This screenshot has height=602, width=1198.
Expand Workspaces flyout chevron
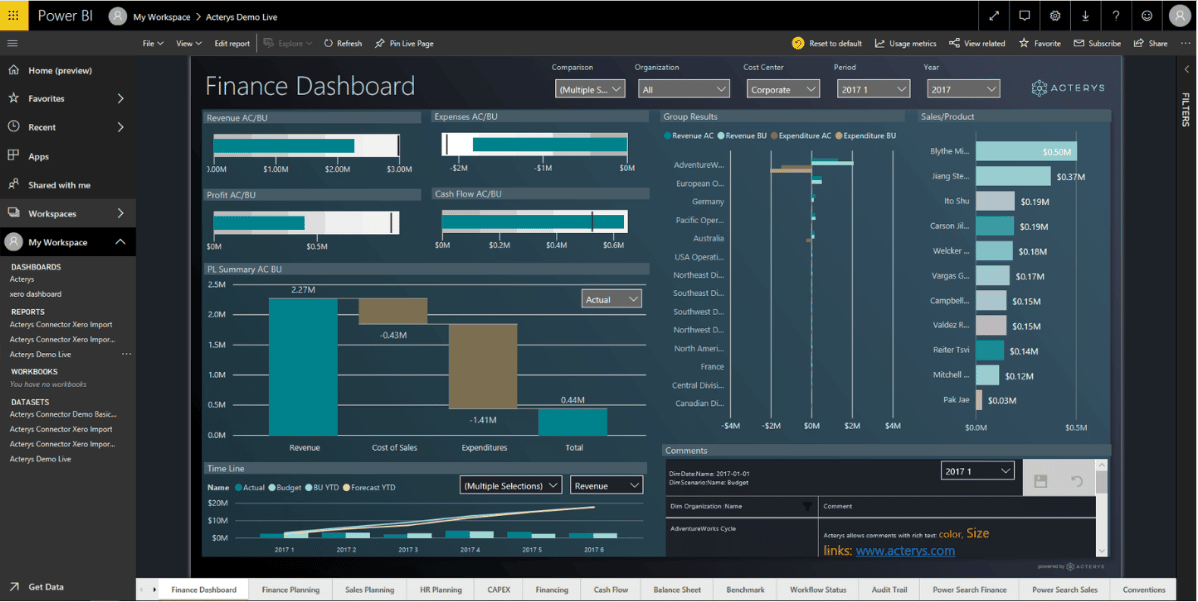(121, 213)
